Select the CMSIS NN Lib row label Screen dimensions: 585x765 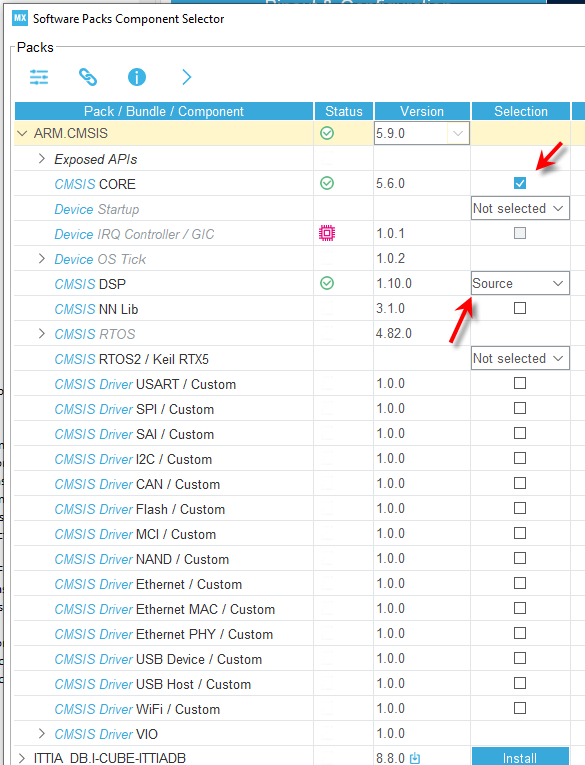coord(96,309)
